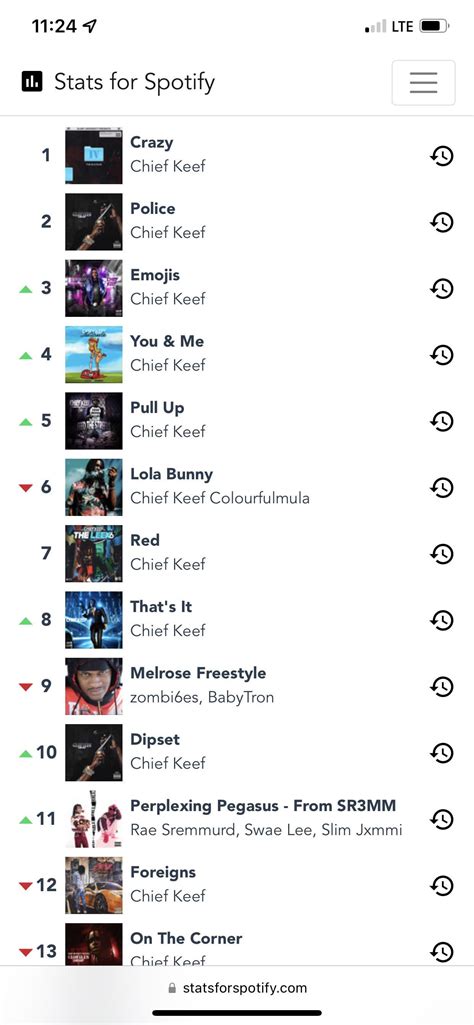Click the Stats for Spotify header title
The image size is (474, 1025).
[x=134, y=82]
